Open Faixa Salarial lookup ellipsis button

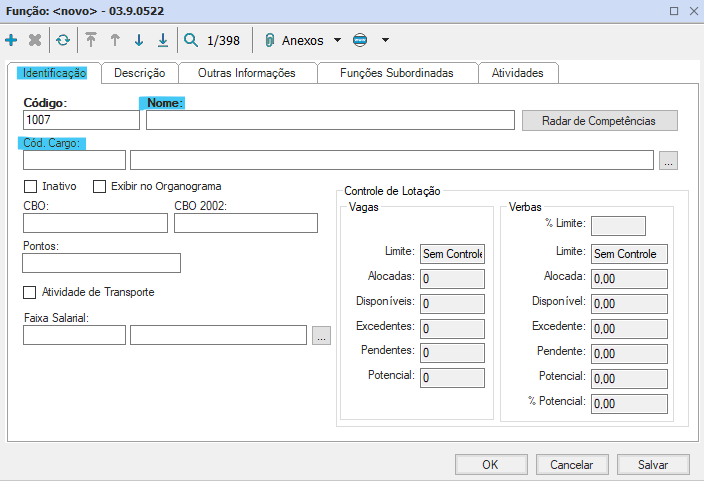(x=321, y=336)
